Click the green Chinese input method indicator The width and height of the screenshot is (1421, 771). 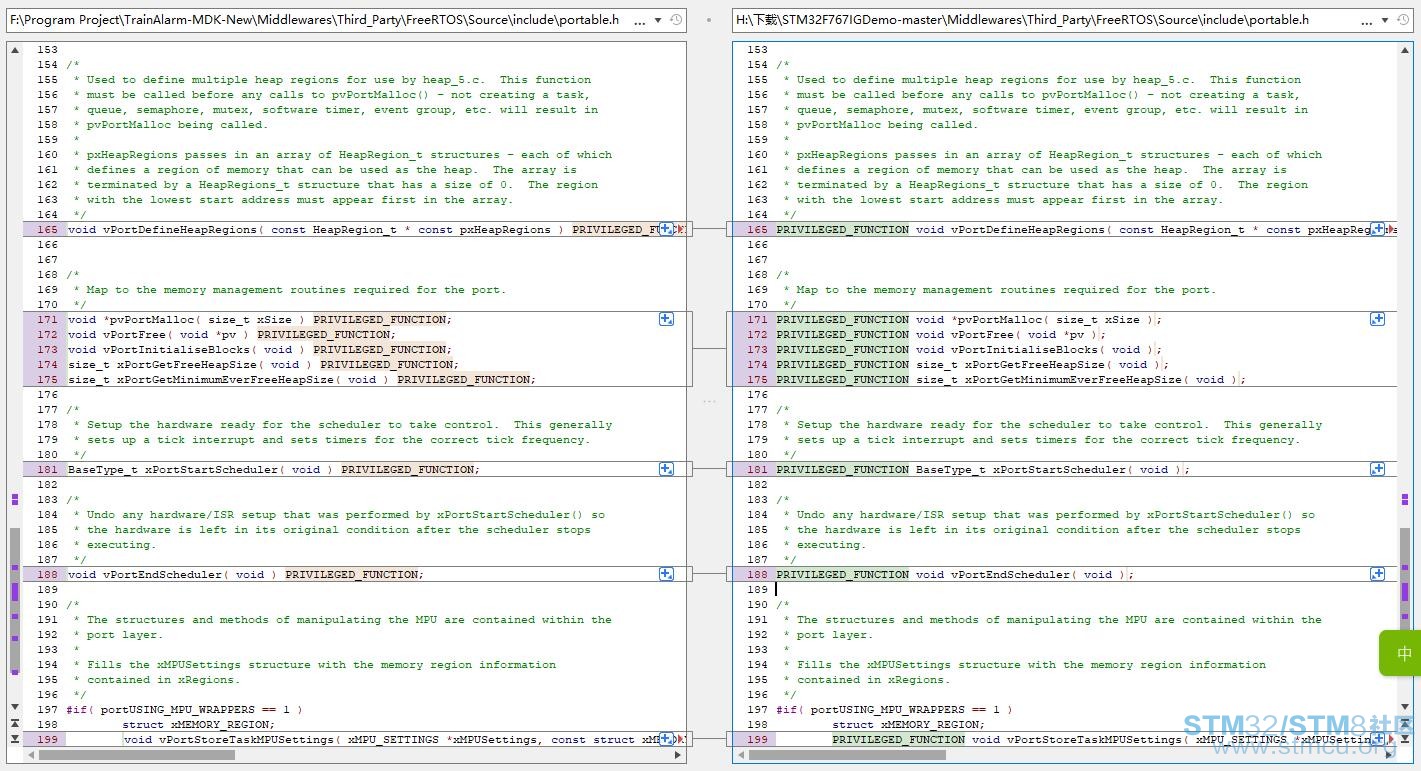[x=1401, y=653]
